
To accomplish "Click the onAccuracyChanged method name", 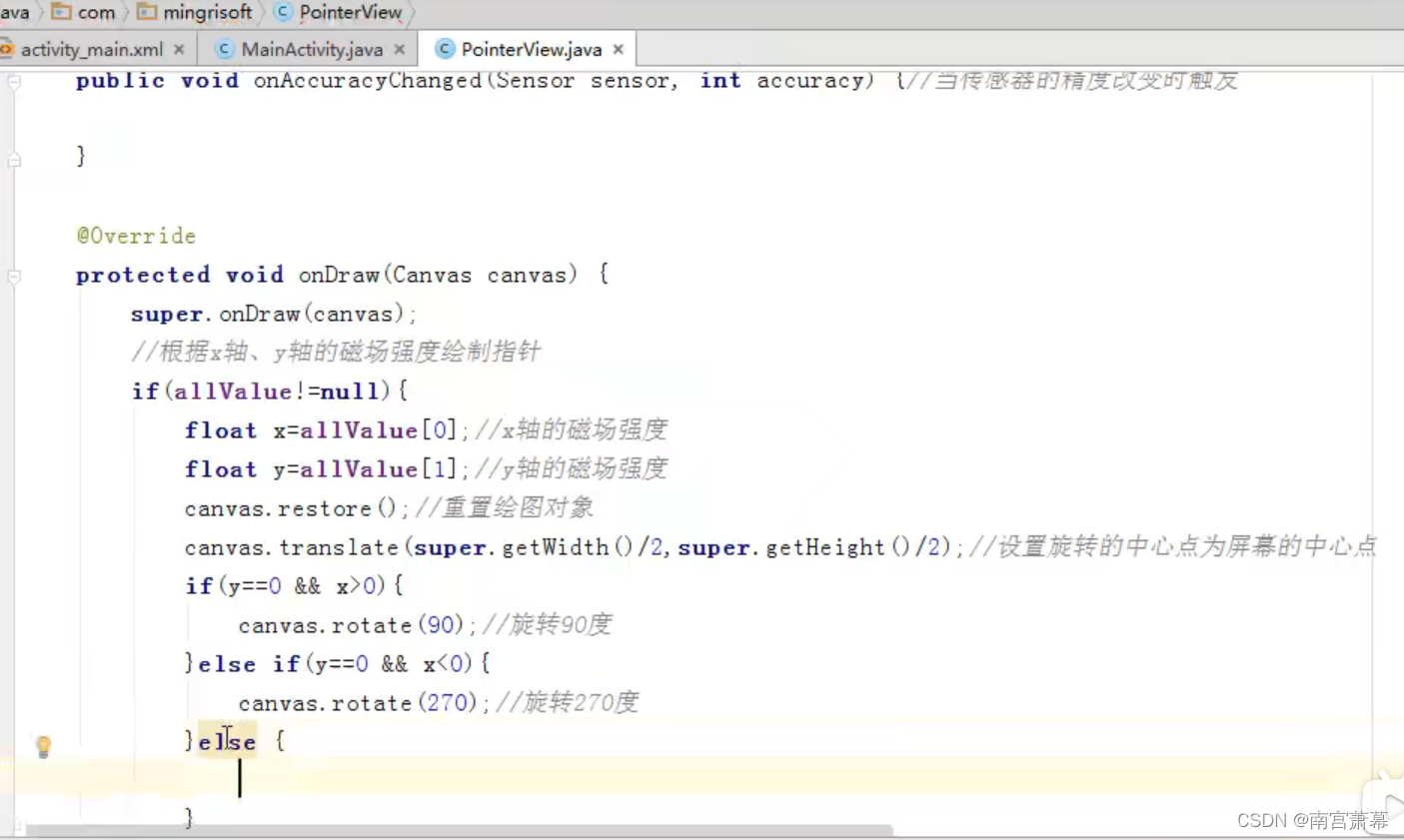I will click(368, 81).
